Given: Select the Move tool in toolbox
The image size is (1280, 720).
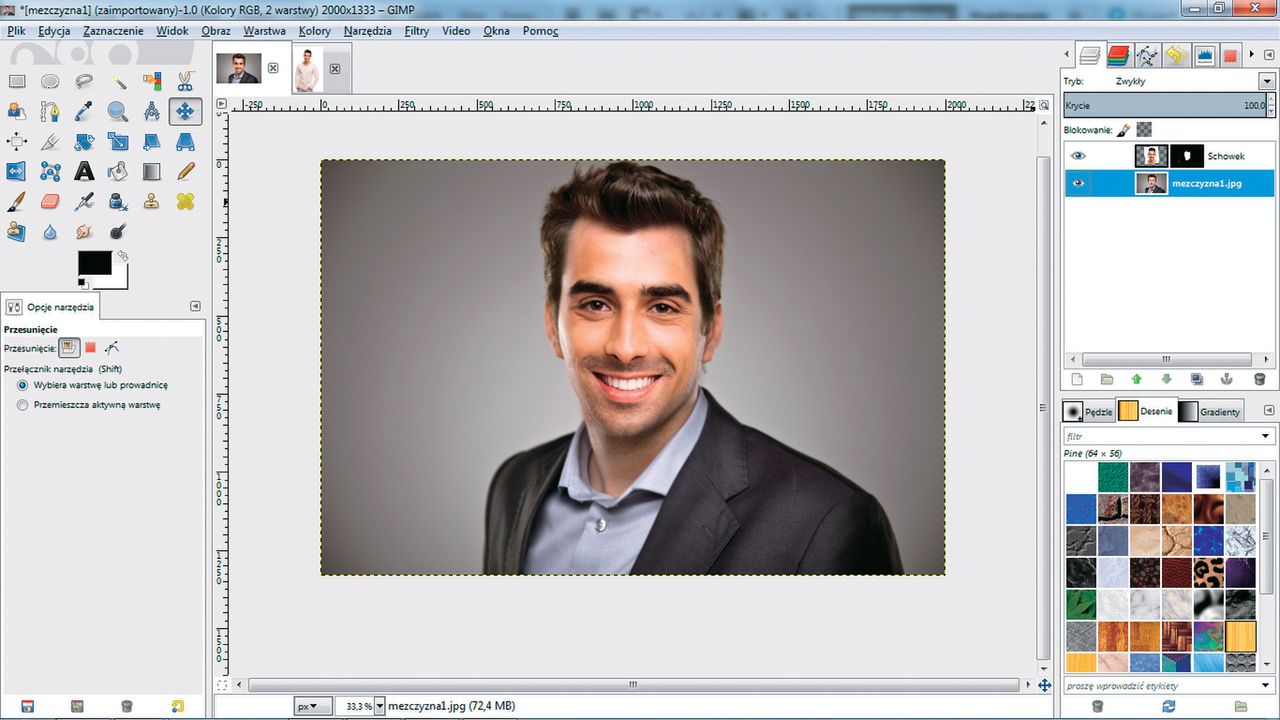Looking at the screenshot, I should coord(185,111).
